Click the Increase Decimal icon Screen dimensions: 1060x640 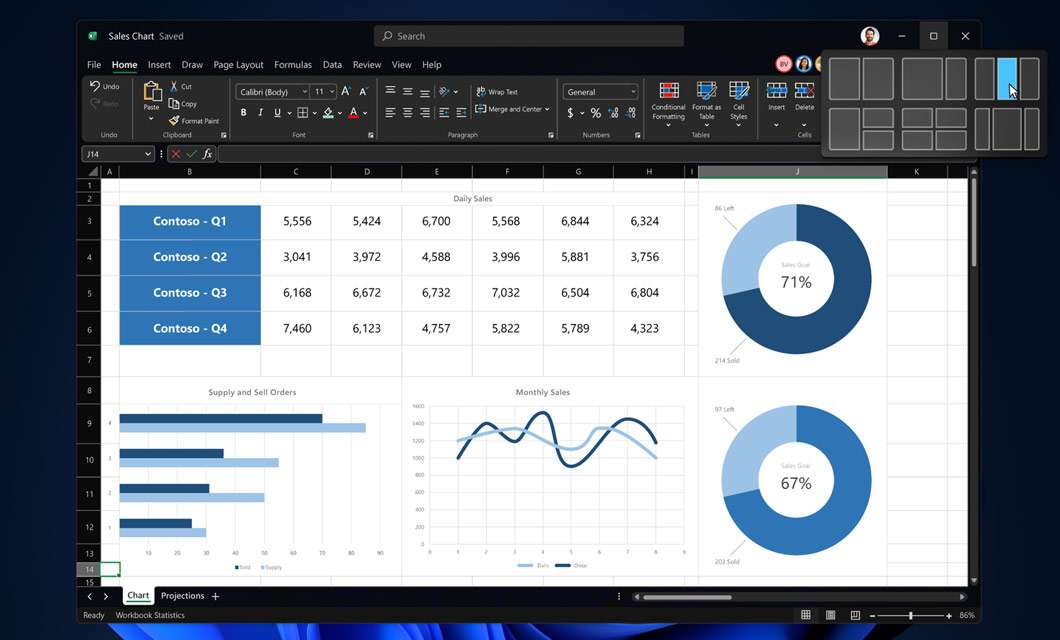tap(613, 113)
